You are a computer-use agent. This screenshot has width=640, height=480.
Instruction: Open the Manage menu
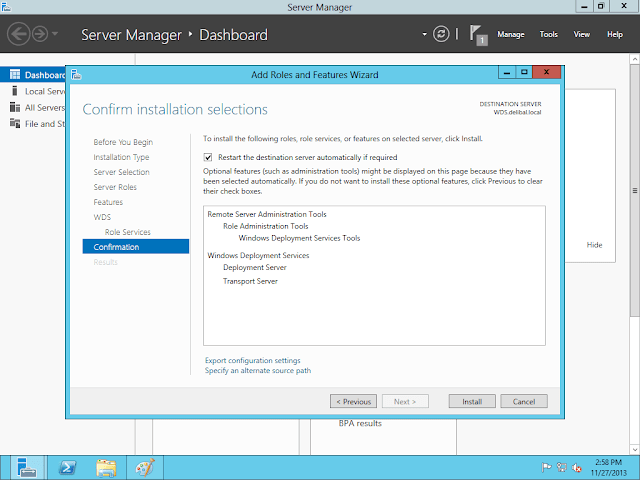pyautogui.click(x=510, y=35)
